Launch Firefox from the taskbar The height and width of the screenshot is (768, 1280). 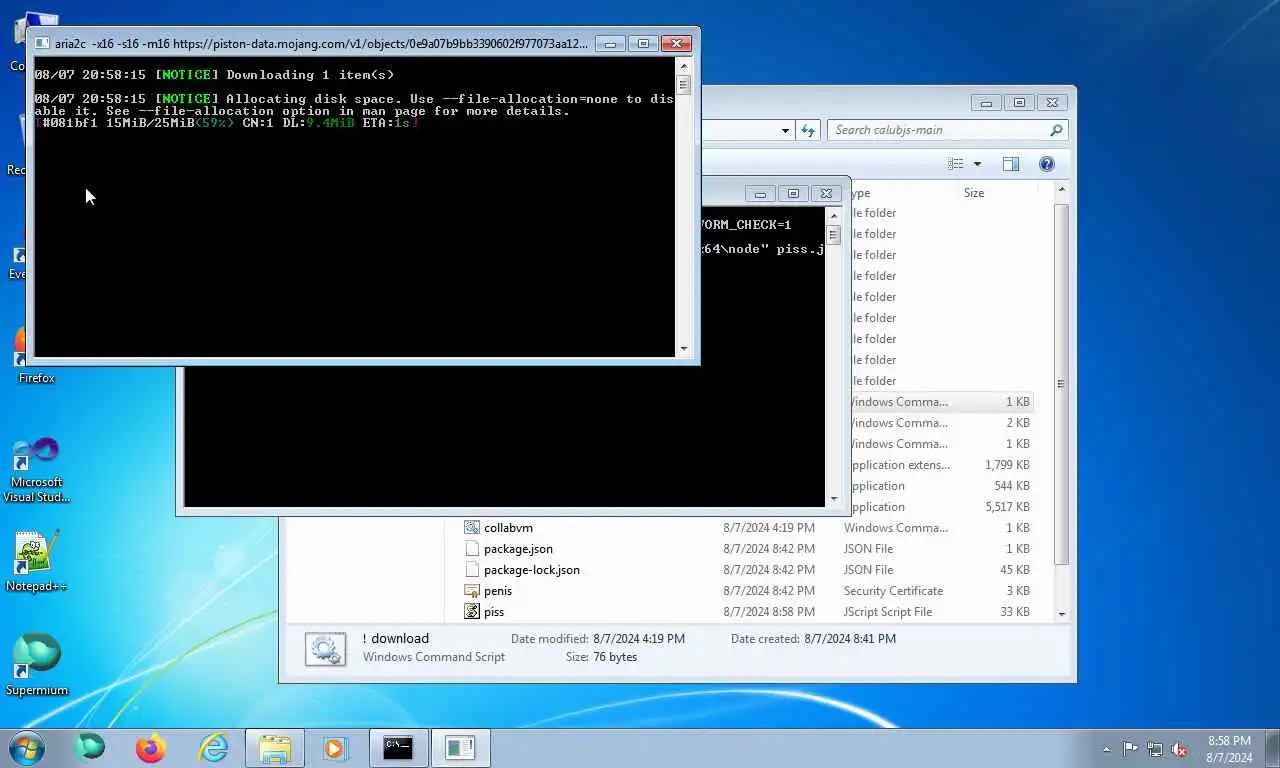(x=151, y=747)
